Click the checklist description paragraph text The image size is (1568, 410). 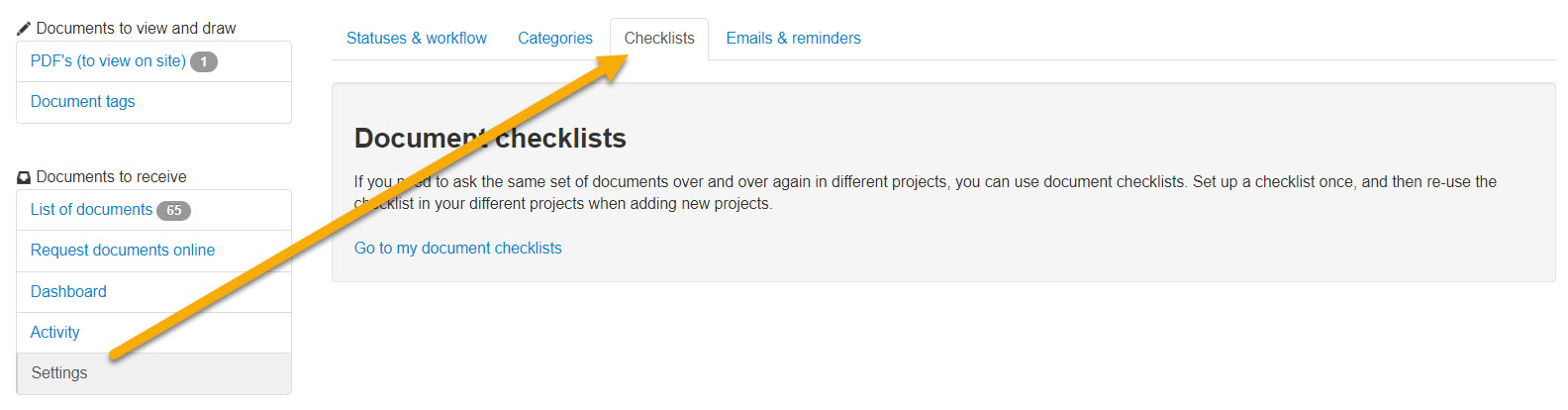(x=926, y=182)
